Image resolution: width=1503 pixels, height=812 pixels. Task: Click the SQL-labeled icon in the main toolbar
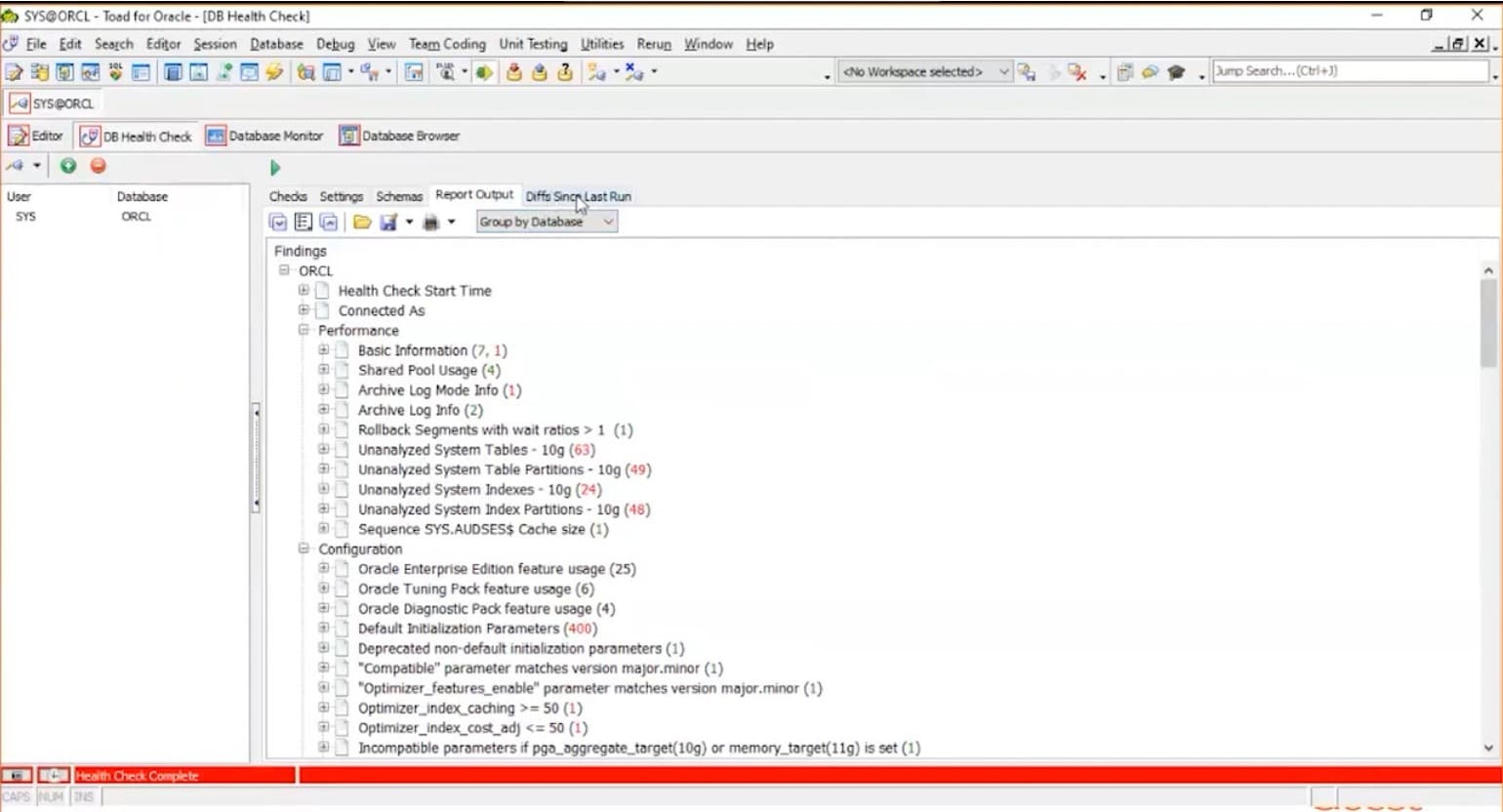(115, 72)
